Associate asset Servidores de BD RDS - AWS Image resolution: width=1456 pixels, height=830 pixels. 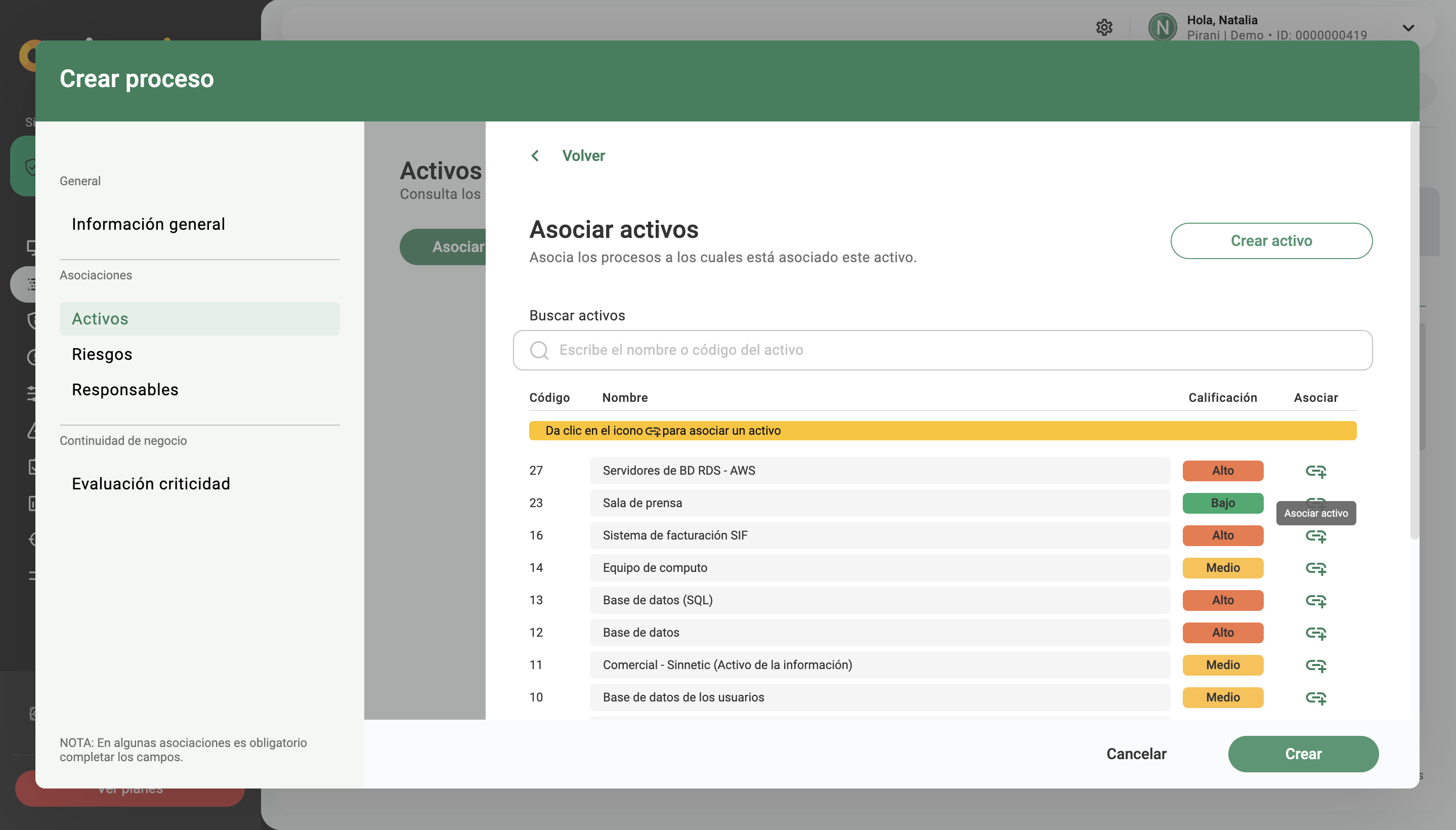click(x=1316, y=471)
